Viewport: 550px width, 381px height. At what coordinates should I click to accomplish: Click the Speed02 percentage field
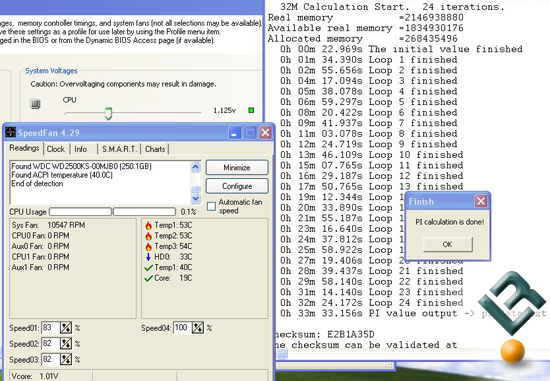click(50, 343)
